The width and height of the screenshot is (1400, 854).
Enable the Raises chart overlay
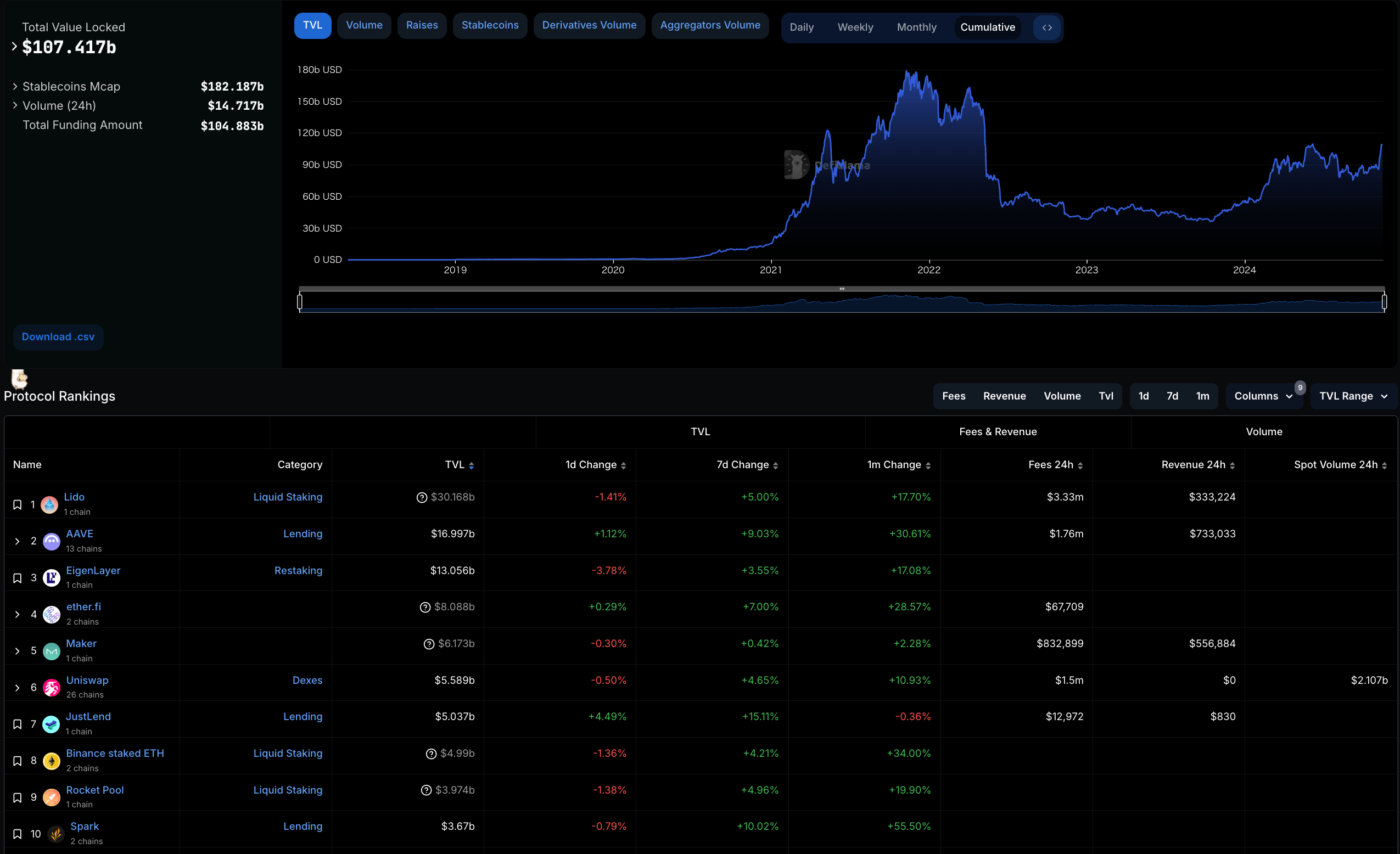click(422, 26)
